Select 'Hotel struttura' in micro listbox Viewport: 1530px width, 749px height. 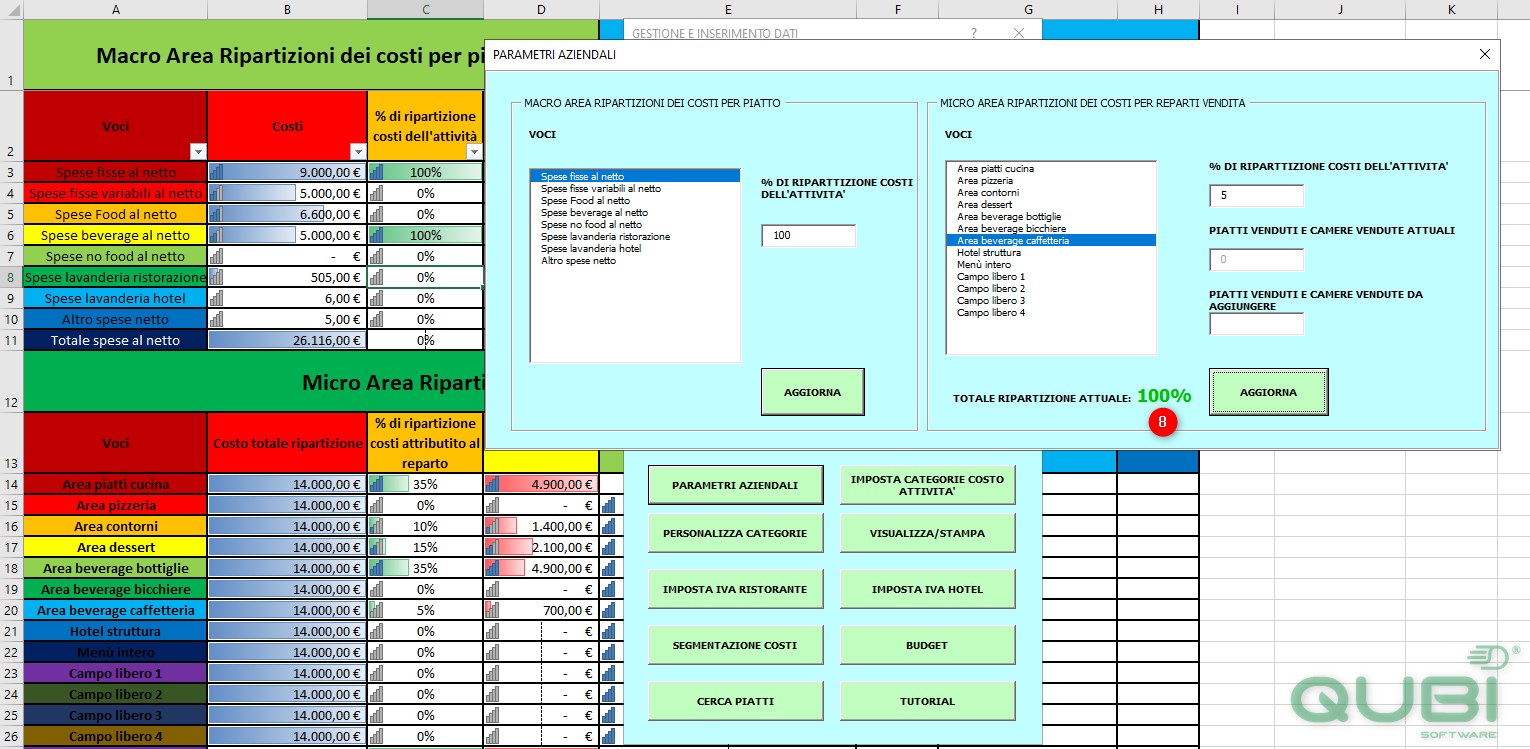[x=1051, y=252]
